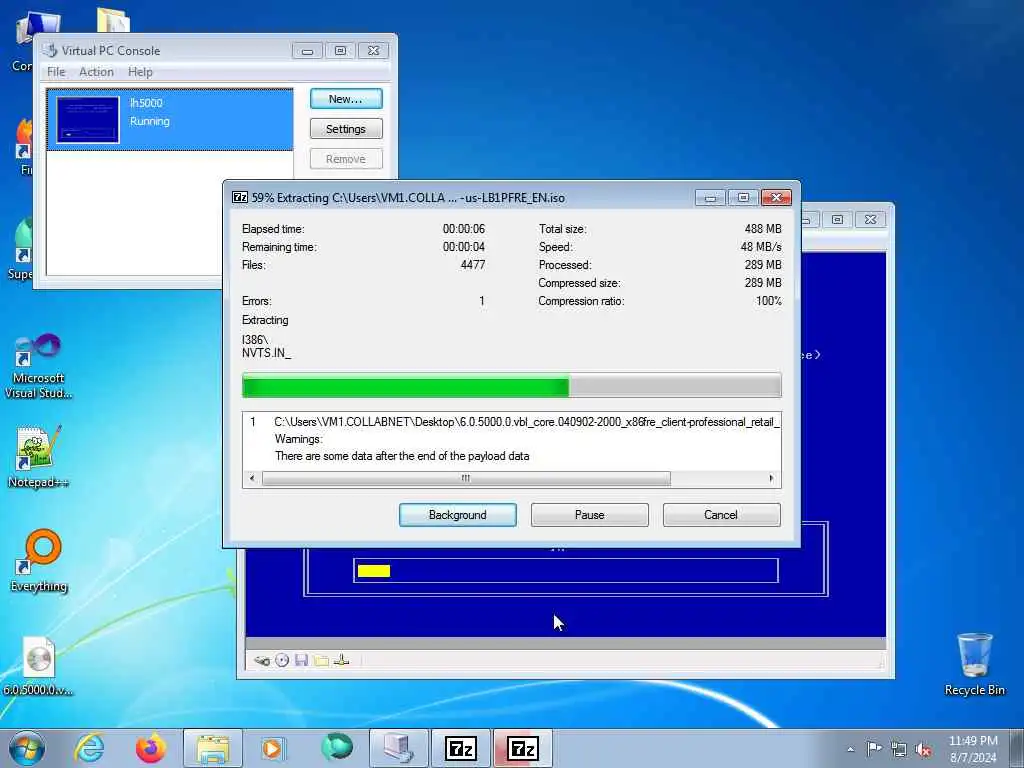This screenshot has height=768, width=1024.
Task: Click the Compression ratio value 100%
Action: (769, 301)
